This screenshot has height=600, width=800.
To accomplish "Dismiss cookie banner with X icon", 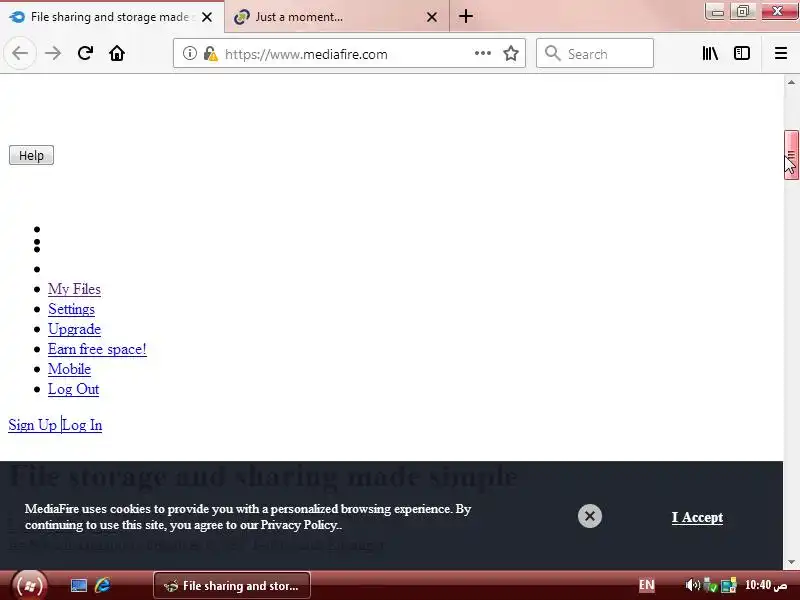I will pyautogui.click(x=590, y=516).
